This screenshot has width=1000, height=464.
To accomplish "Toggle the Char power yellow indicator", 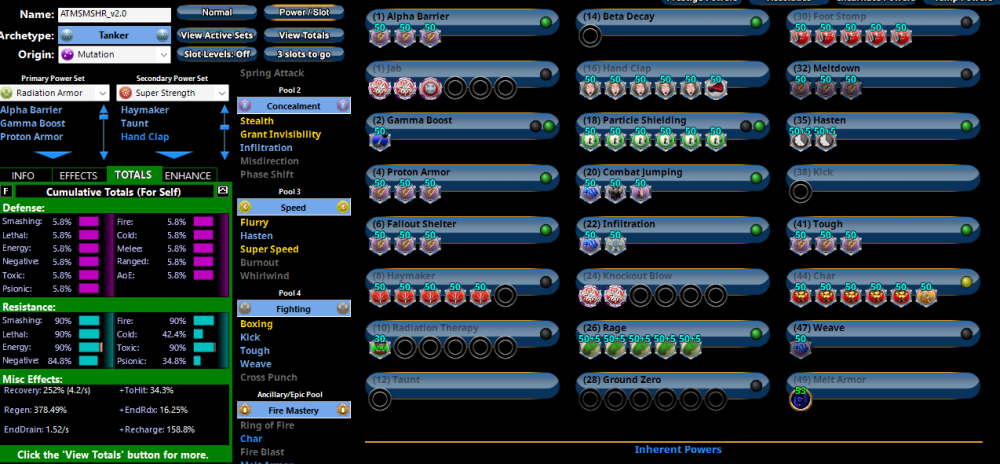I will click(964, 281).
